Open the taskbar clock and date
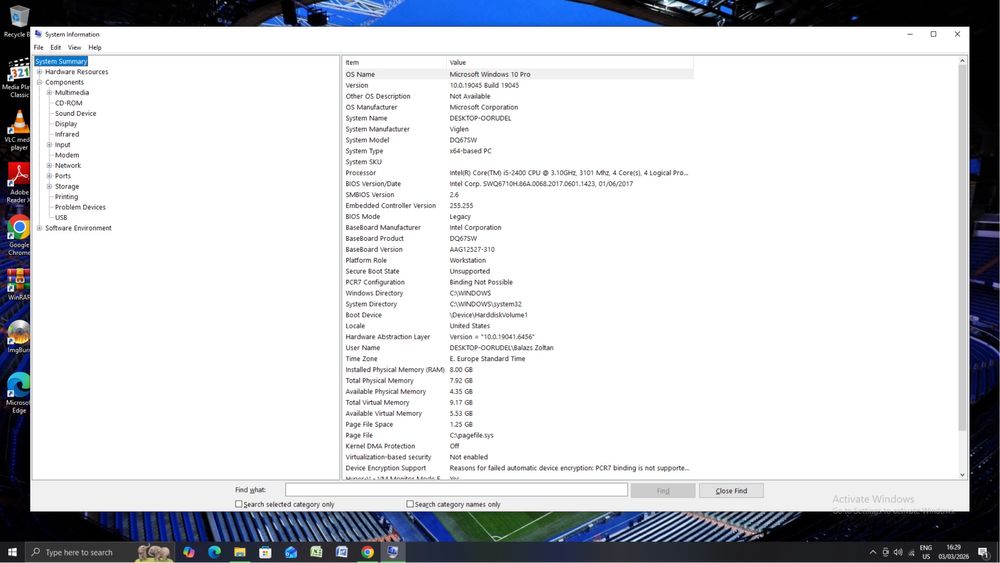Image resolution: width=1000 pixels, height=563 pixels. 953,552
